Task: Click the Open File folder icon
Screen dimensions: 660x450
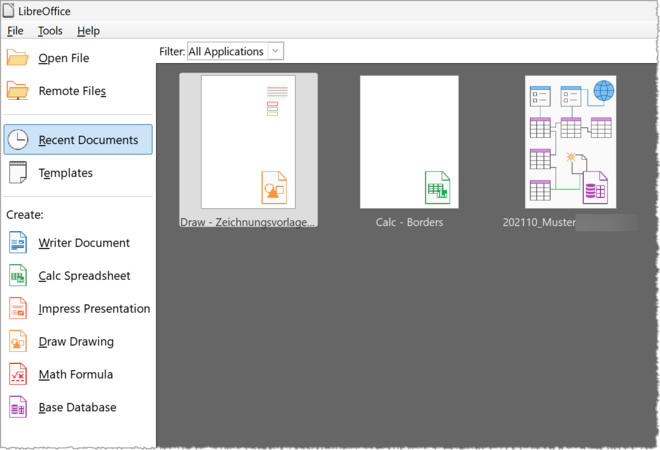Action: coord(18,58)
